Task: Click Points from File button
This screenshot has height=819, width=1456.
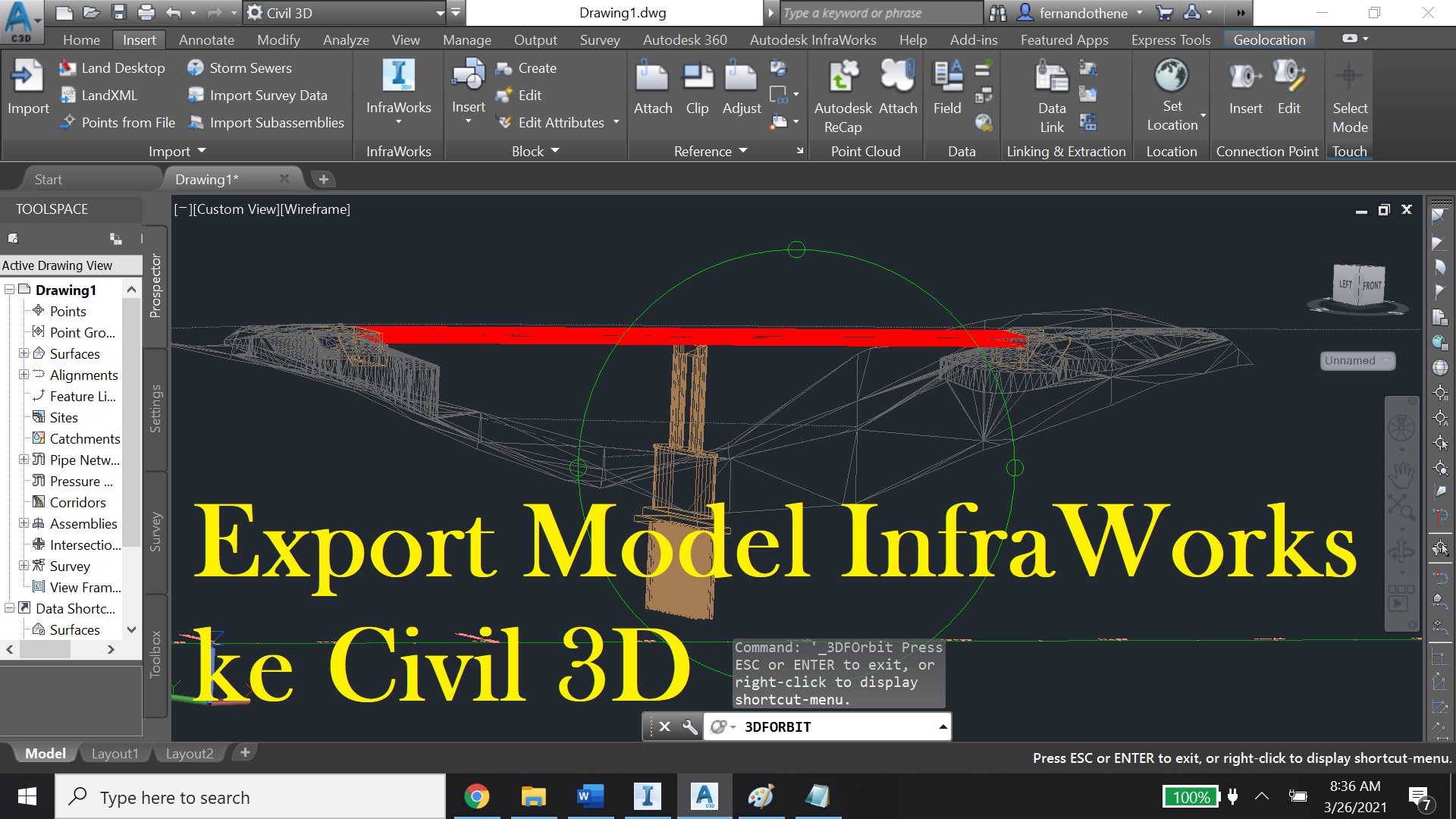Action: pos(118,122)
